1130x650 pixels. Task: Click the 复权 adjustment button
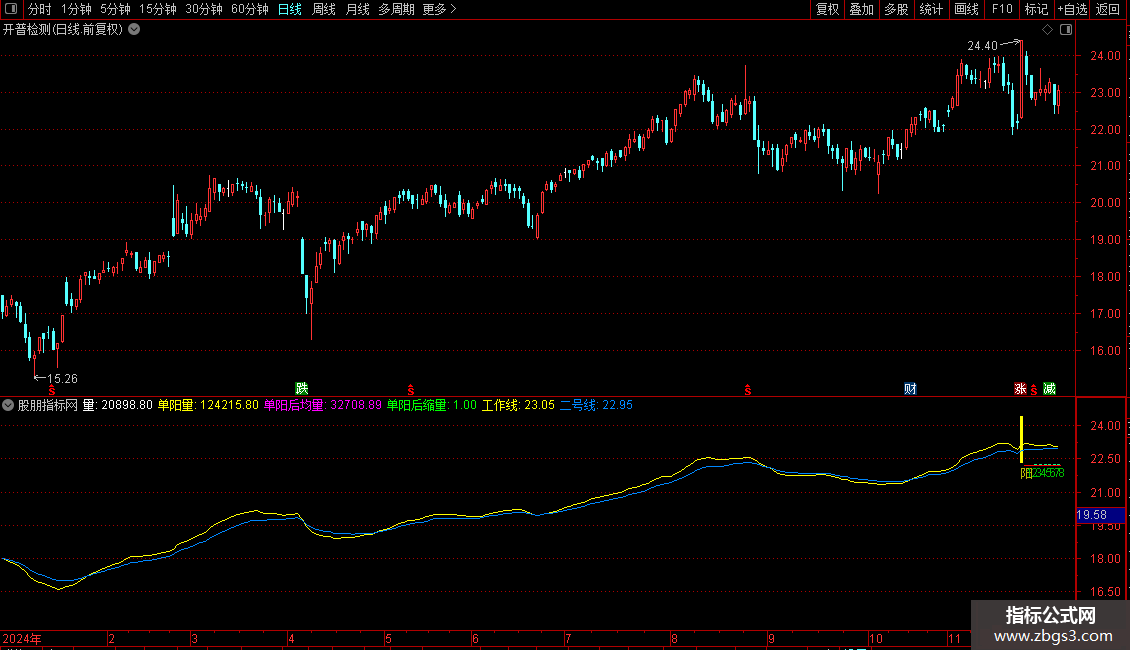coord(827,9)
